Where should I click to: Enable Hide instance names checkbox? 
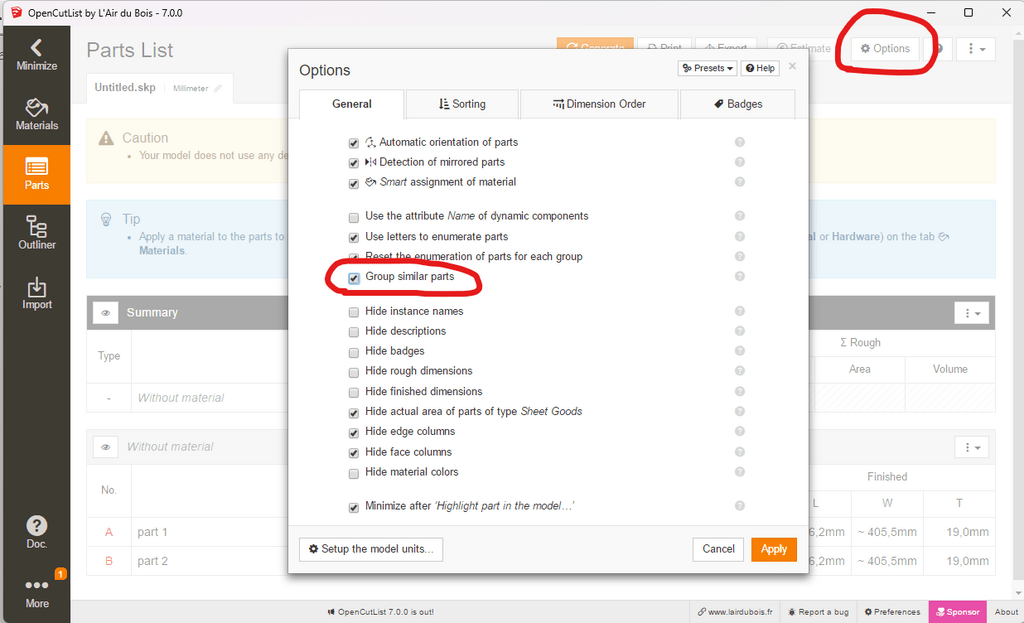pyautogui.click(x=354, y=312)
